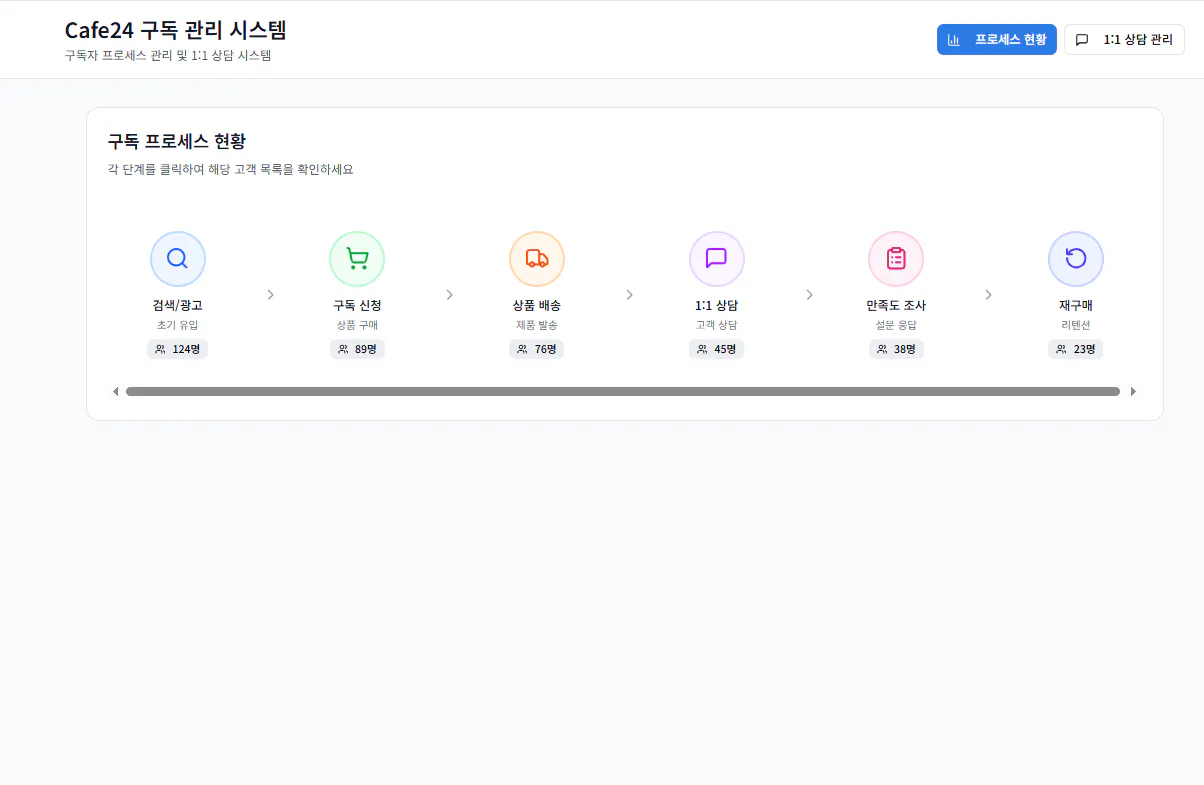Click the delivery truck icon
This screenshot has height=785, width=1204.
pos(537,259)
